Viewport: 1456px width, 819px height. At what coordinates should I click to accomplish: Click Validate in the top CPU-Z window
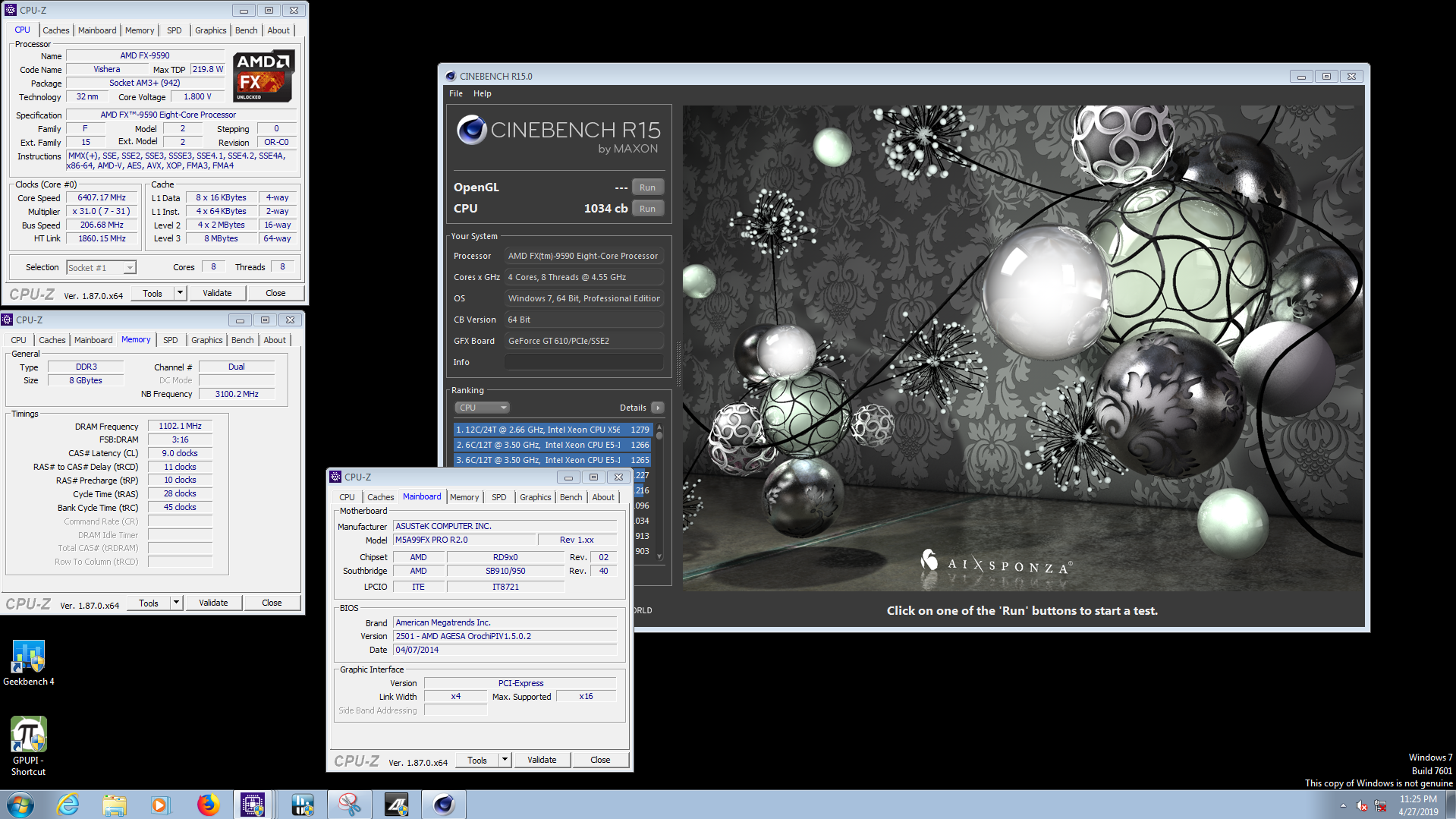pyautogui.click(x=217, y=293)
